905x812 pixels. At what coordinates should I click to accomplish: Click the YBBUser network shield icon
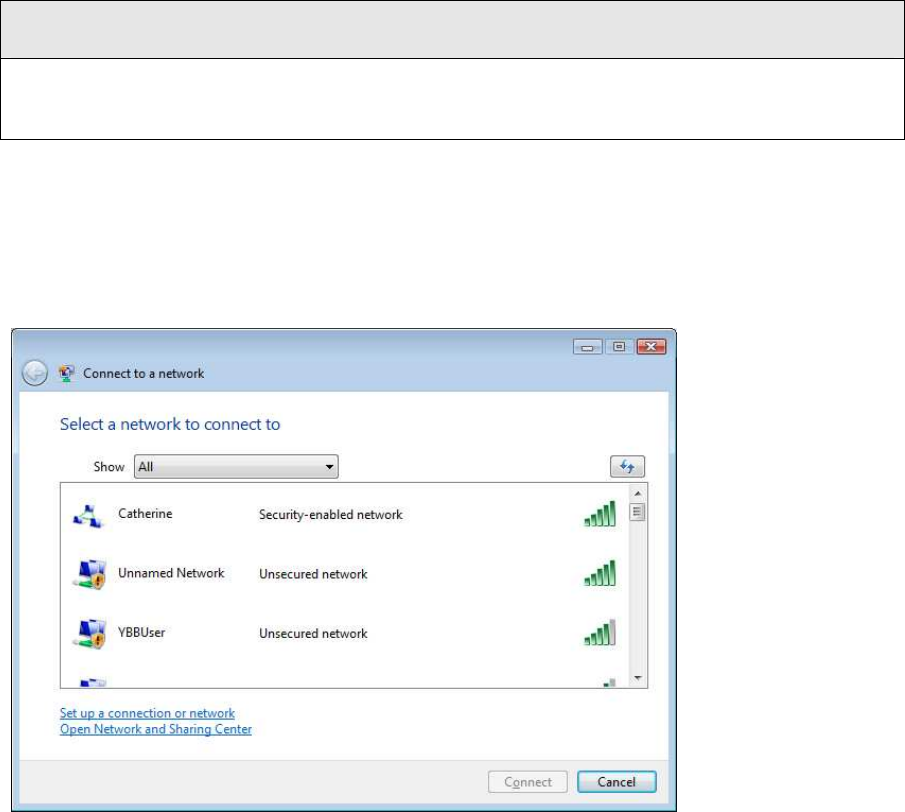tap(89, 634)
